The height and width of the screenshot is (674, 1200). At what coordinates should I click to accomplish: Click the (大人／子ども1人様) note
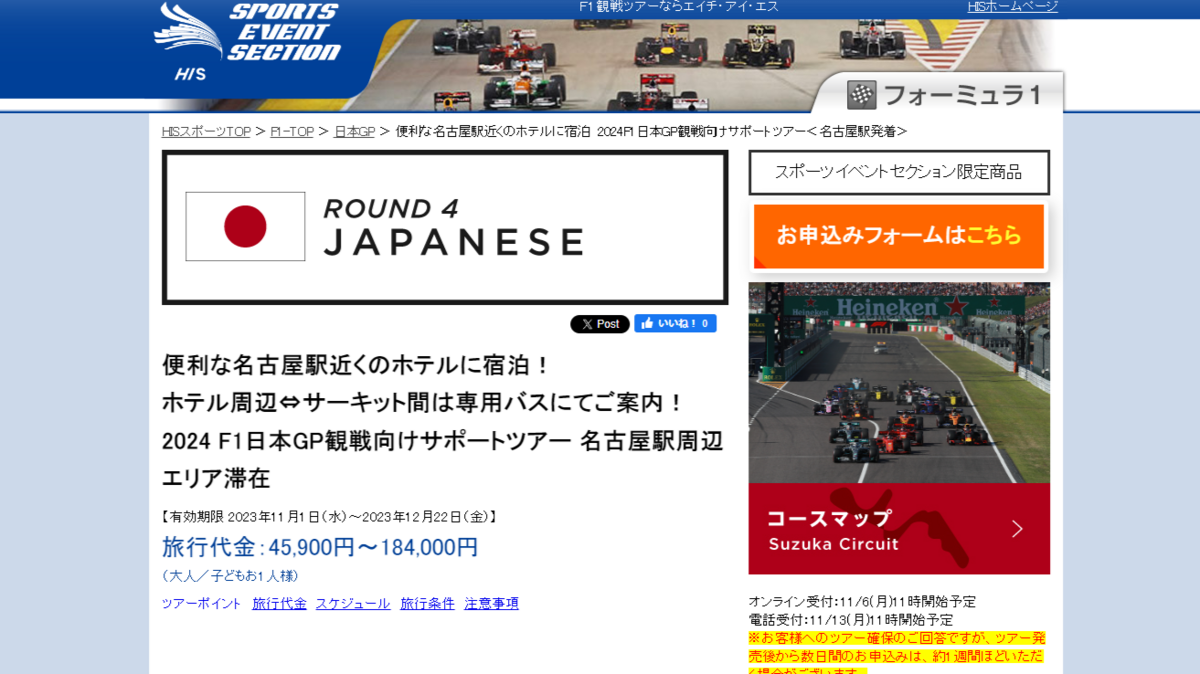click(x=230, y=576)
